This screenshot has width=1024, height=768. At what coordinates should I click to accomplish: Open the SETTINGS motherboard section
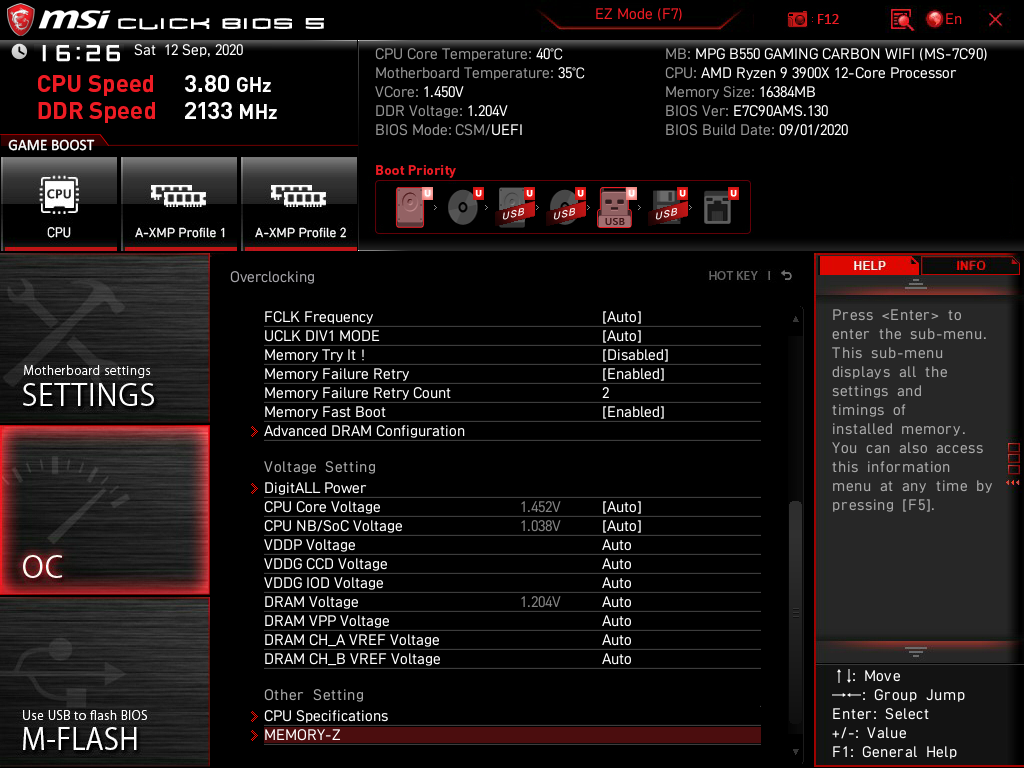tap(104, 338)
